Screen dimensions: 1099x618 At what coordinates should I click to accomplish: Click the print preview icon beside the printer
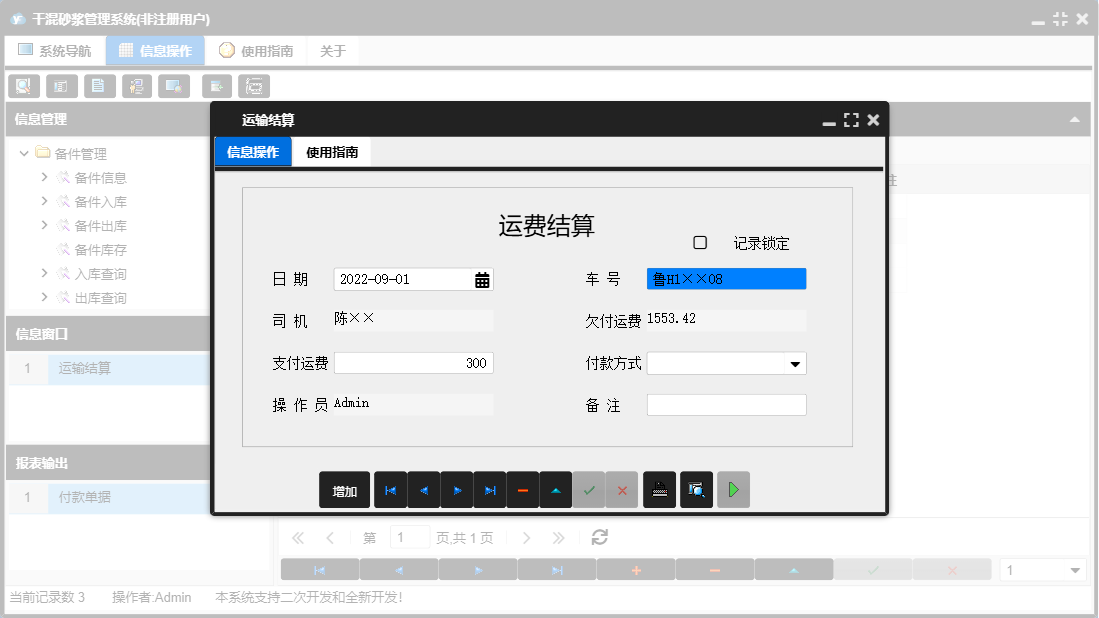click(x=696, y=489)
